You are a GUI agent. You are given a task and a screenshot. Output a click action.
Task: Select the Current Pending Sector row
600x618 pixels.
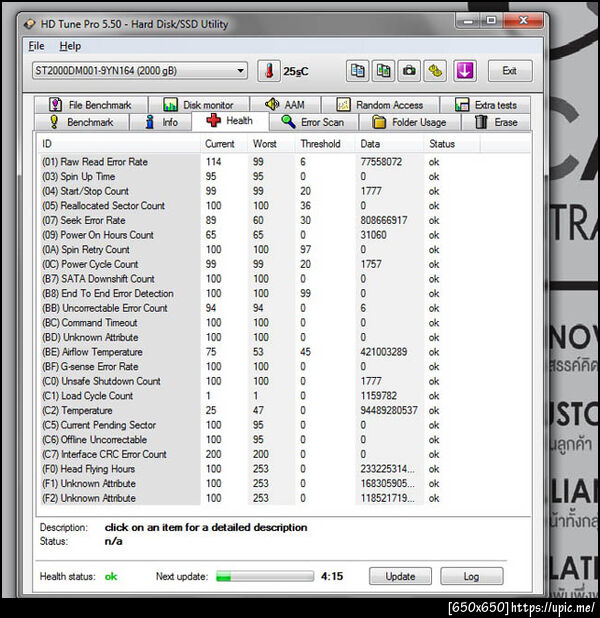260,425
